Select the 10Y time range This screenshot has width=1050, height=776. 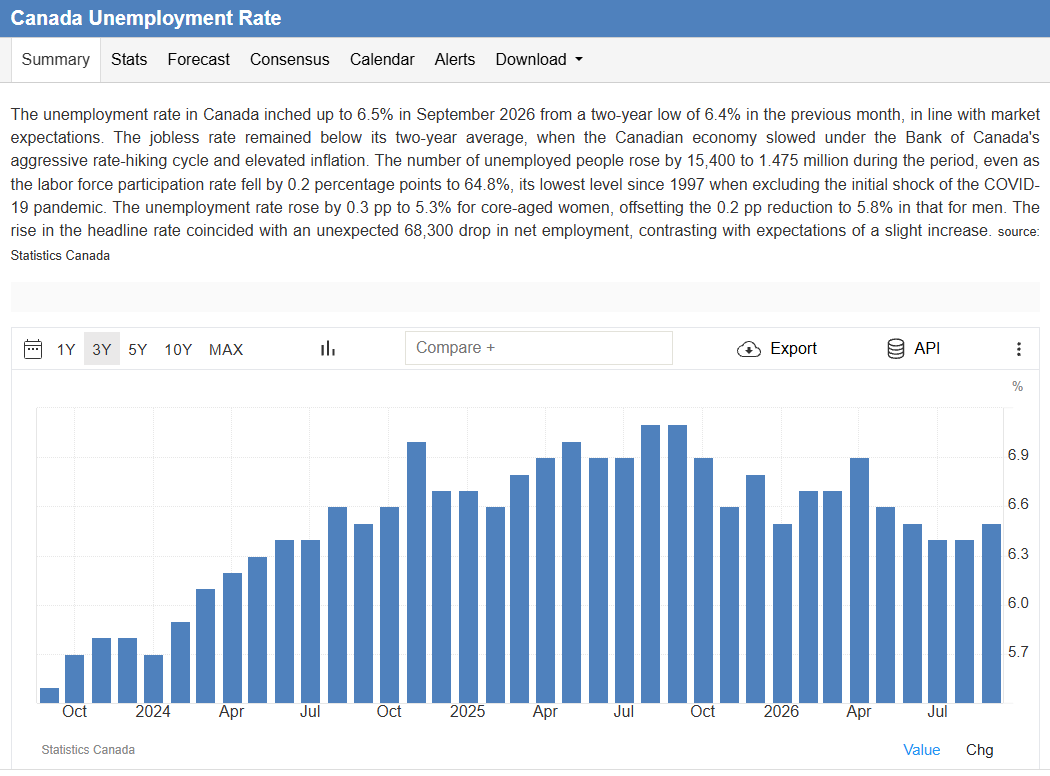click(178, 350)
